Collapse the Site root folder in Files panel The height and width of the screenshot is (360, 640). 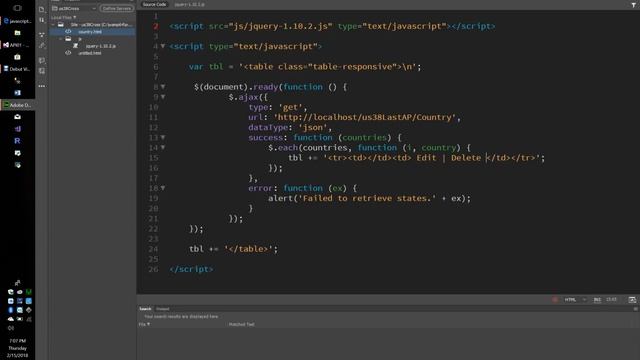(53, 24)
